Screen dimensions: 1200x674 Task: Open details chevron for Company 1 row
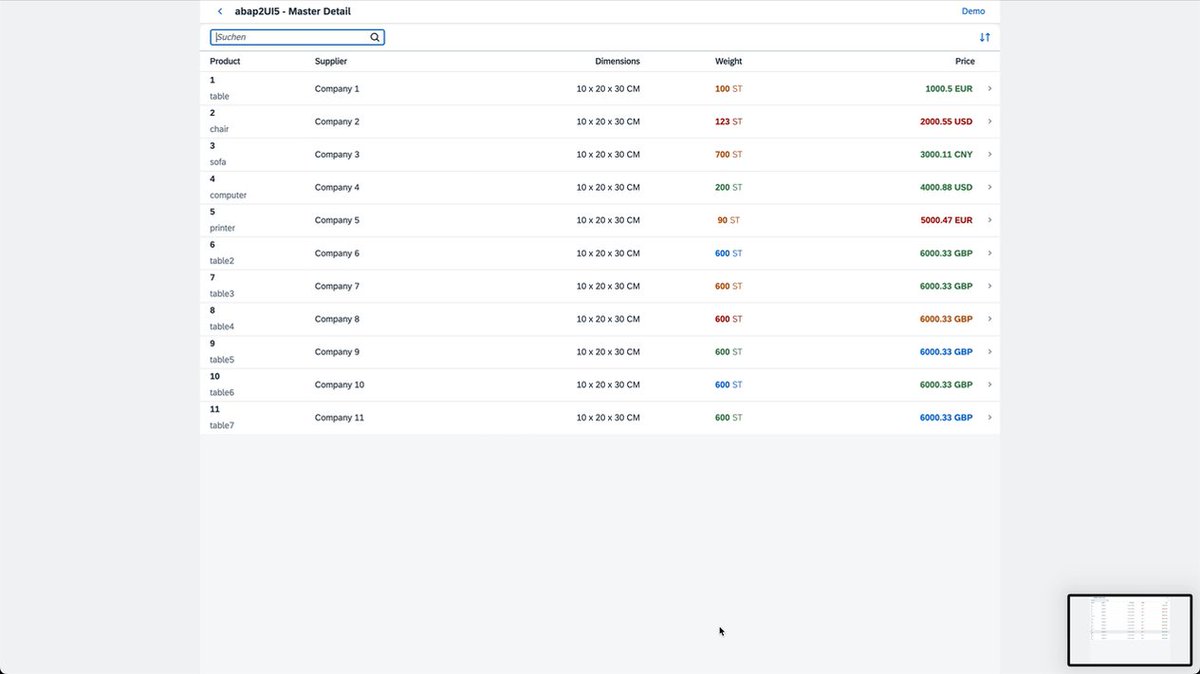pyautogui.click(x=990, y=89)
